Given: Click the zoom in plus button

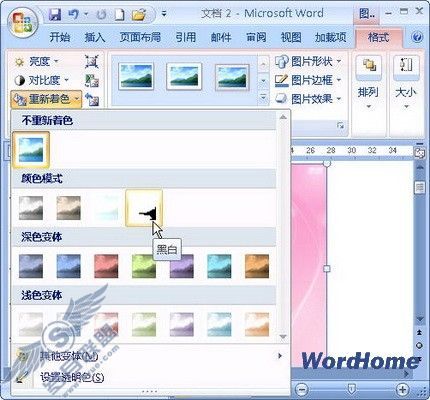Looking at the screenshot, I should [x=403, y=389].
